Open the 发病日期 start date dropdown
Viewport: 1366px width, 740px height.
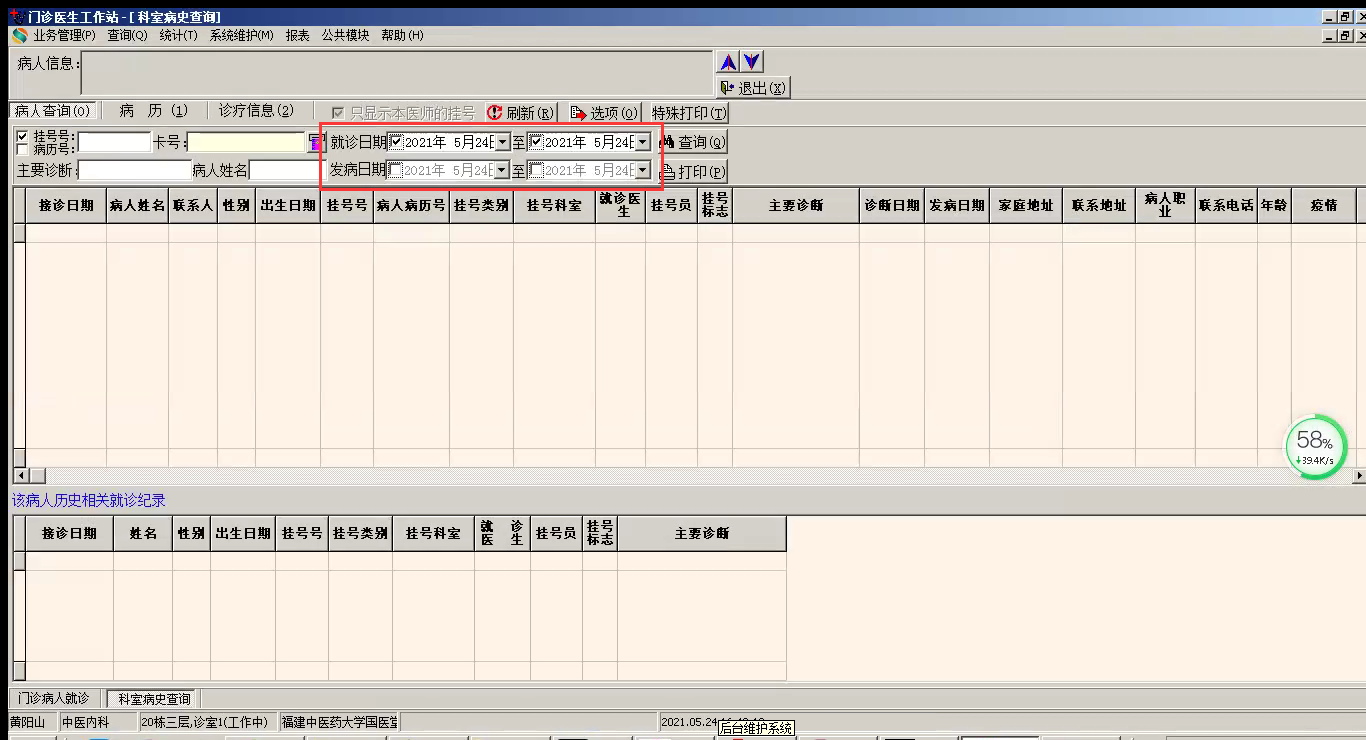pyautogui.click(x=502, y=170)
